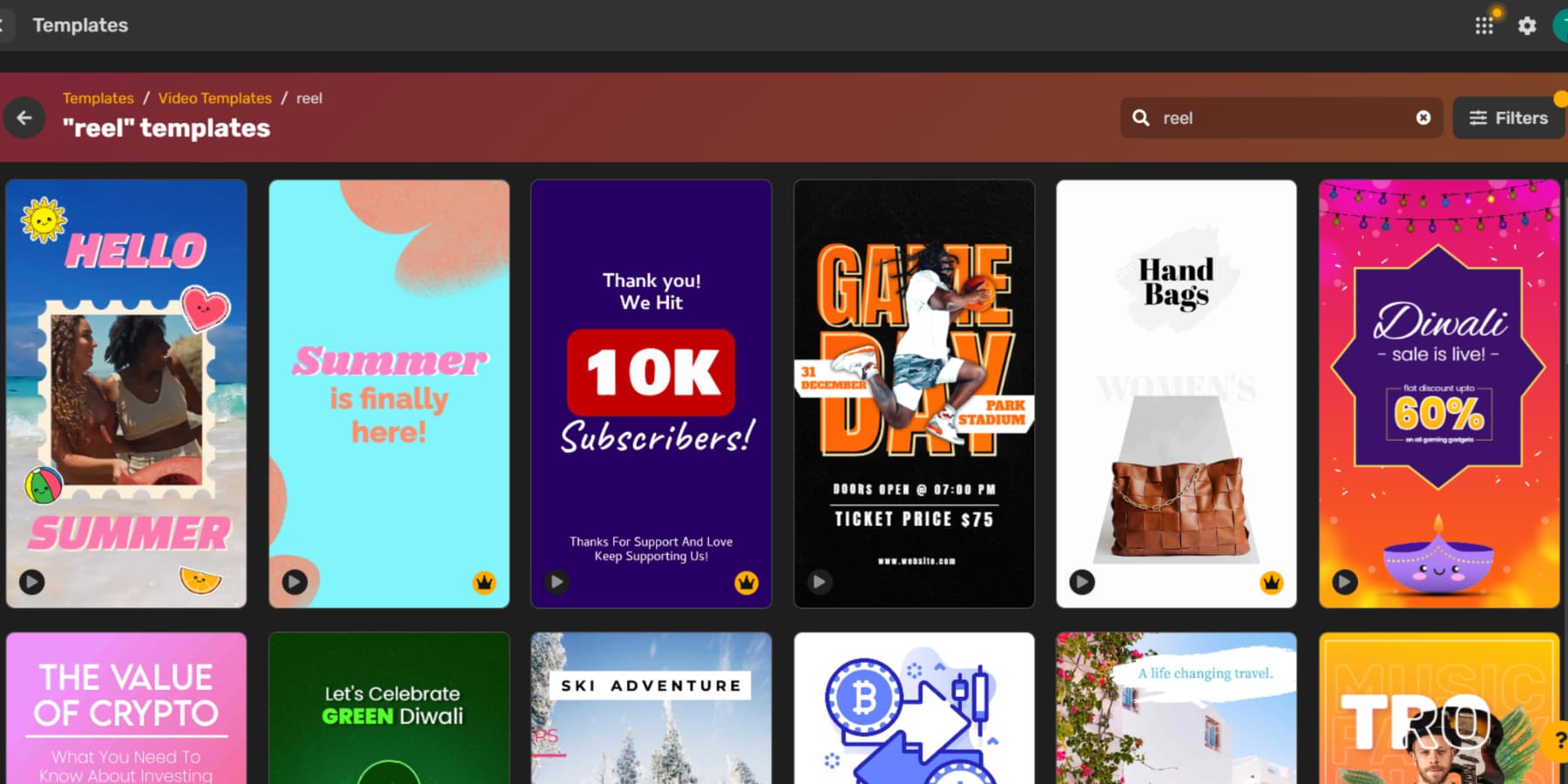1568x784 pixels.
Task: Return to Templates via breadcrumb
Action: tap(98, 98)
